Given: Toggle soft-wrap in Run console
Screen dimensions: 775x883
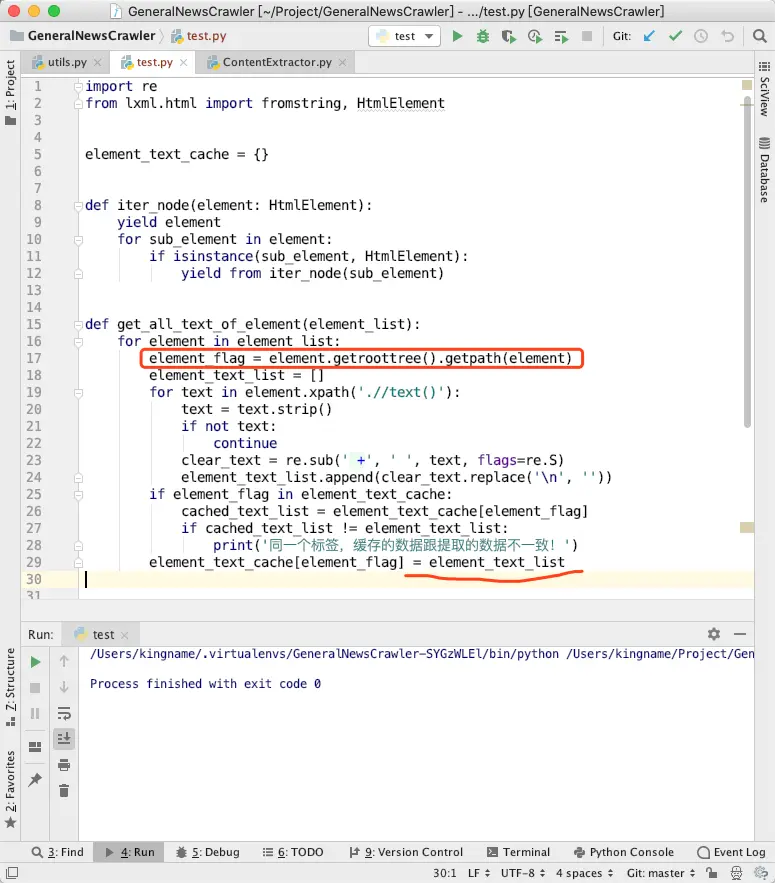Looking at the screenshot, I should [x=64, y=713].
